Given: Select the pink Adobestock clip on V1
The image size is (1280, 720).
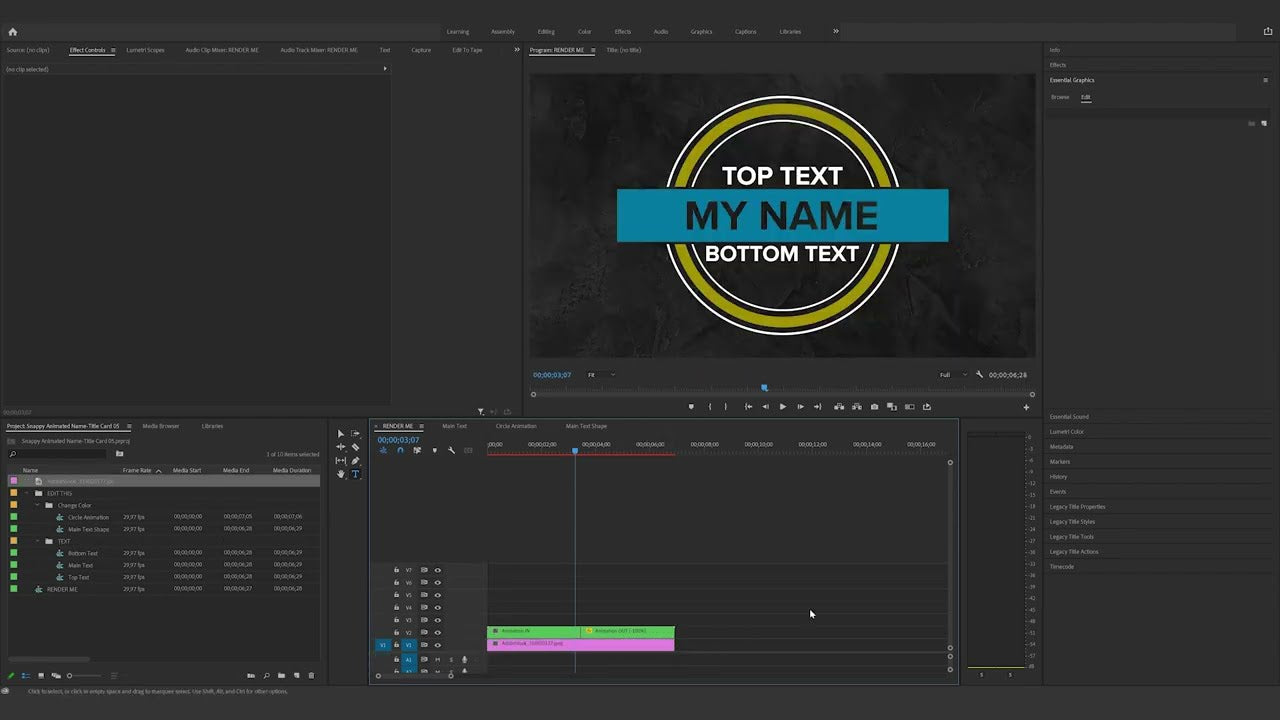Looking at the screenshot, I should [580, 643].
